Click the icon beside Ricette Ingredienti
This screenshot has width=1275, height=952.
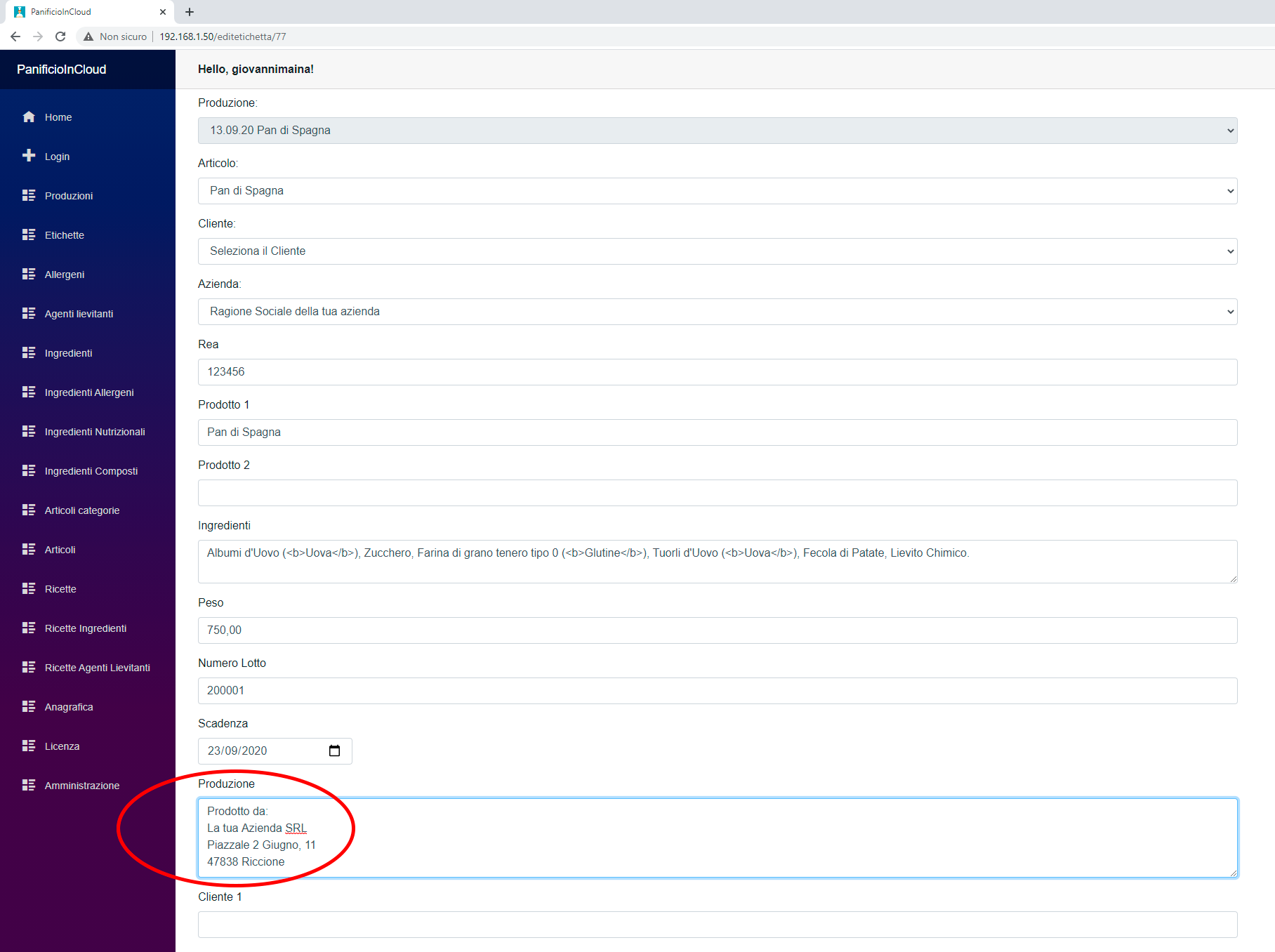point(29,628)
